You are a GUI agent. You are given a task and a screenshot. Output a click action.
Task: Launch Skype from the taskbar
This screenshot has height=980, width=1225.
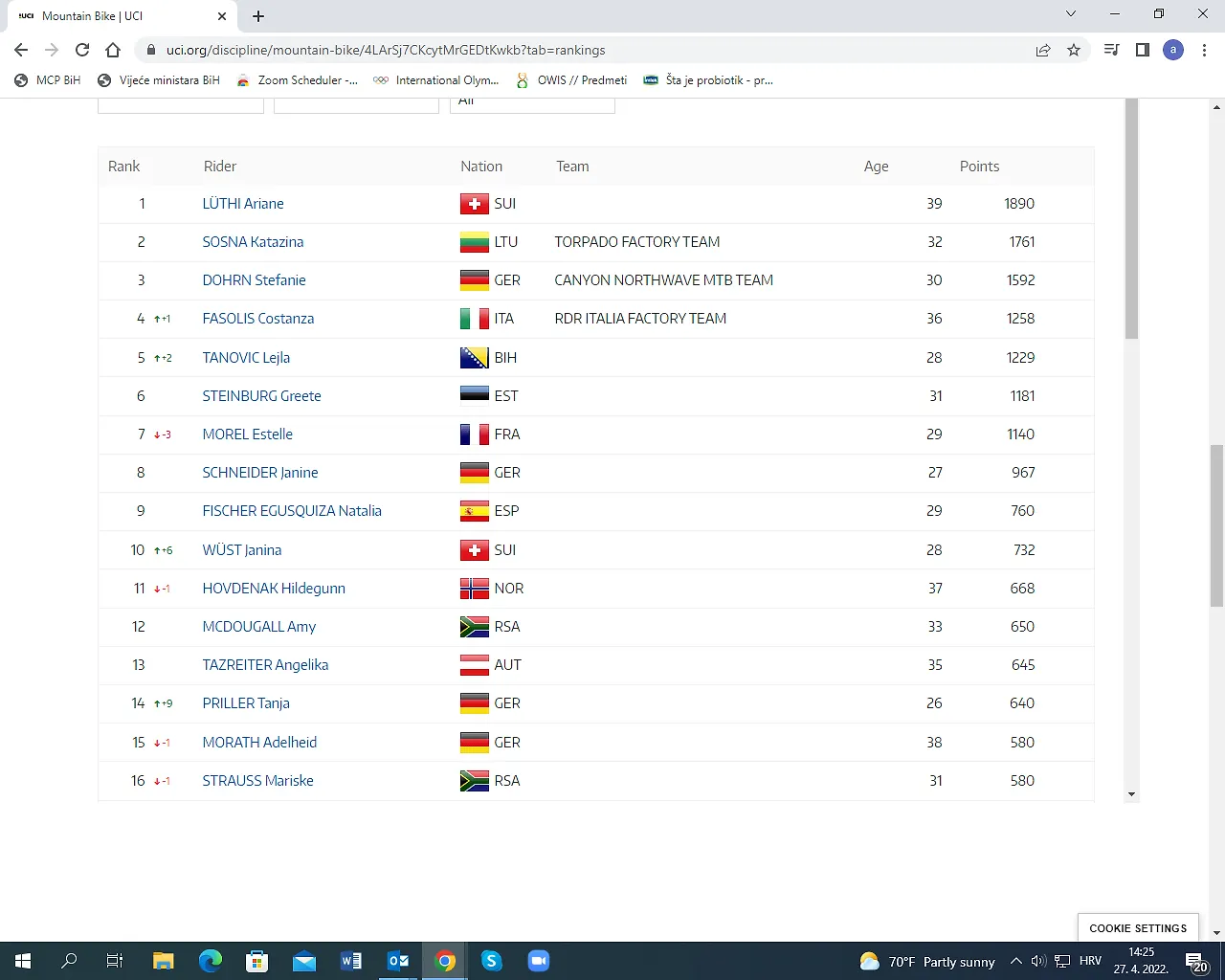(491, 960)
